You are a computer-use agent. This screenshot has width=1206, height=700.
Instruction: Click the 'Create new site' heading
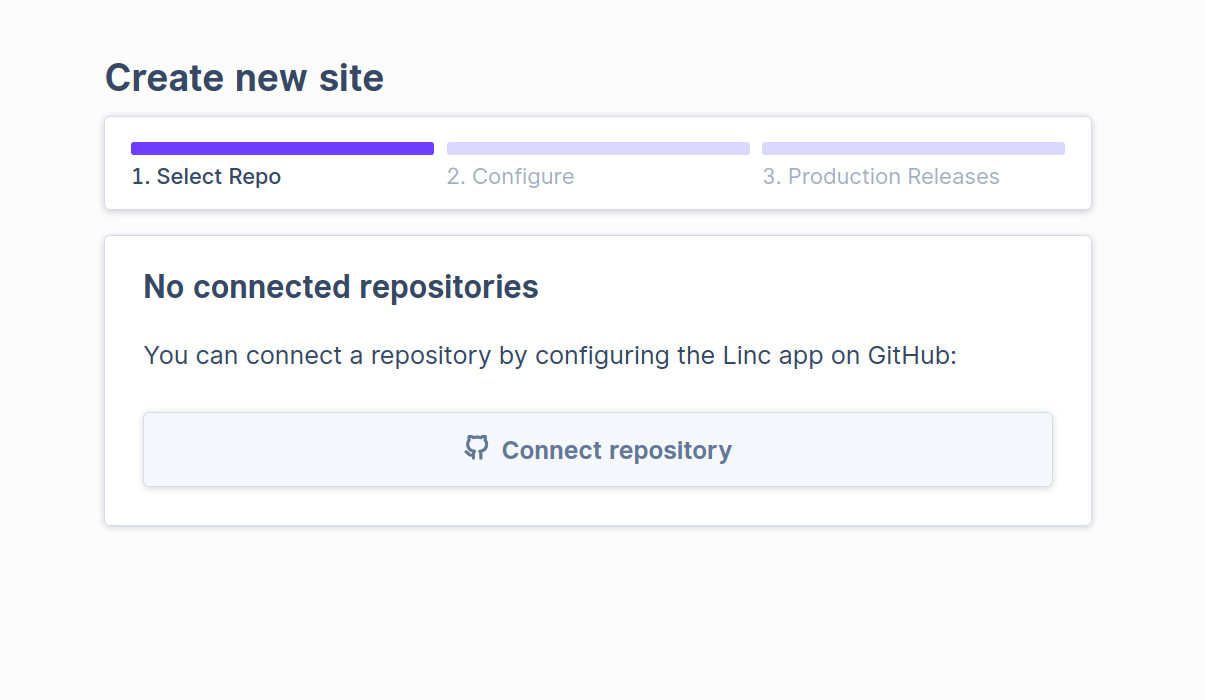(x=245, y=77)
